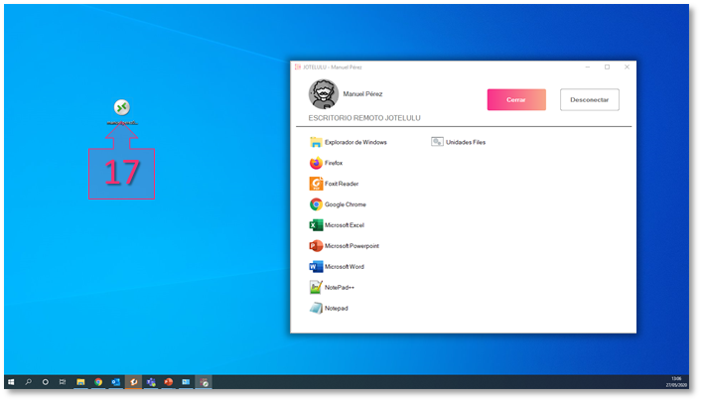Open Chrome from the taskbar
Image resolution: width=702 pixels, height=402 pixels.
[x=98, y=382]
